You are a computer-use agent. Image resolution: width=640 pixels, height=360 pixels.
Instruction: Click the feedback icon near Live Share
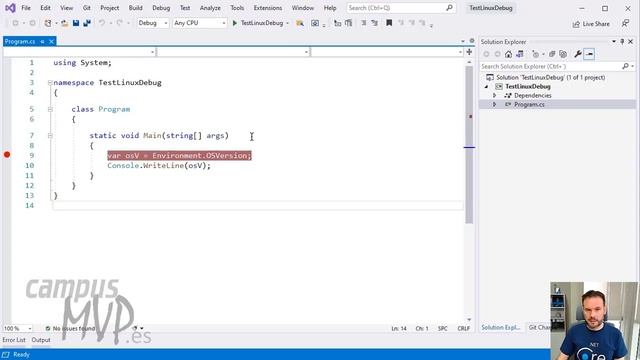tap(625, 24)
